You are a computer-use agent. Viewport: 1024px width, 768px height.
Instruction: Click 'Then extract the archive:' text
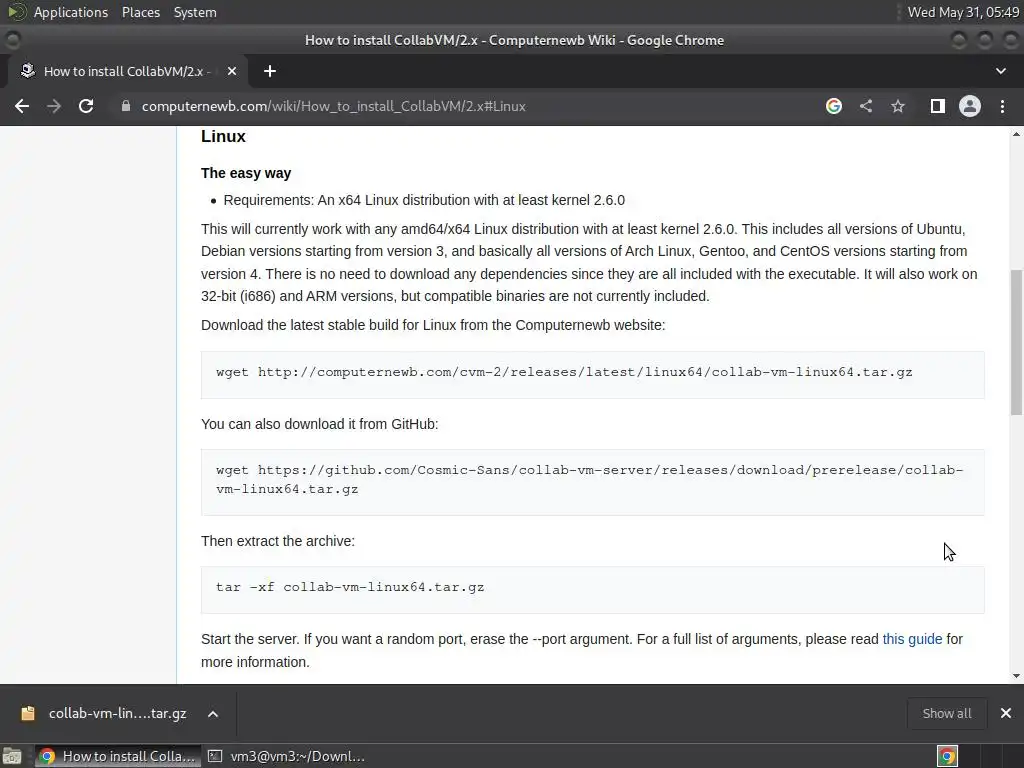tap(278, 541)
